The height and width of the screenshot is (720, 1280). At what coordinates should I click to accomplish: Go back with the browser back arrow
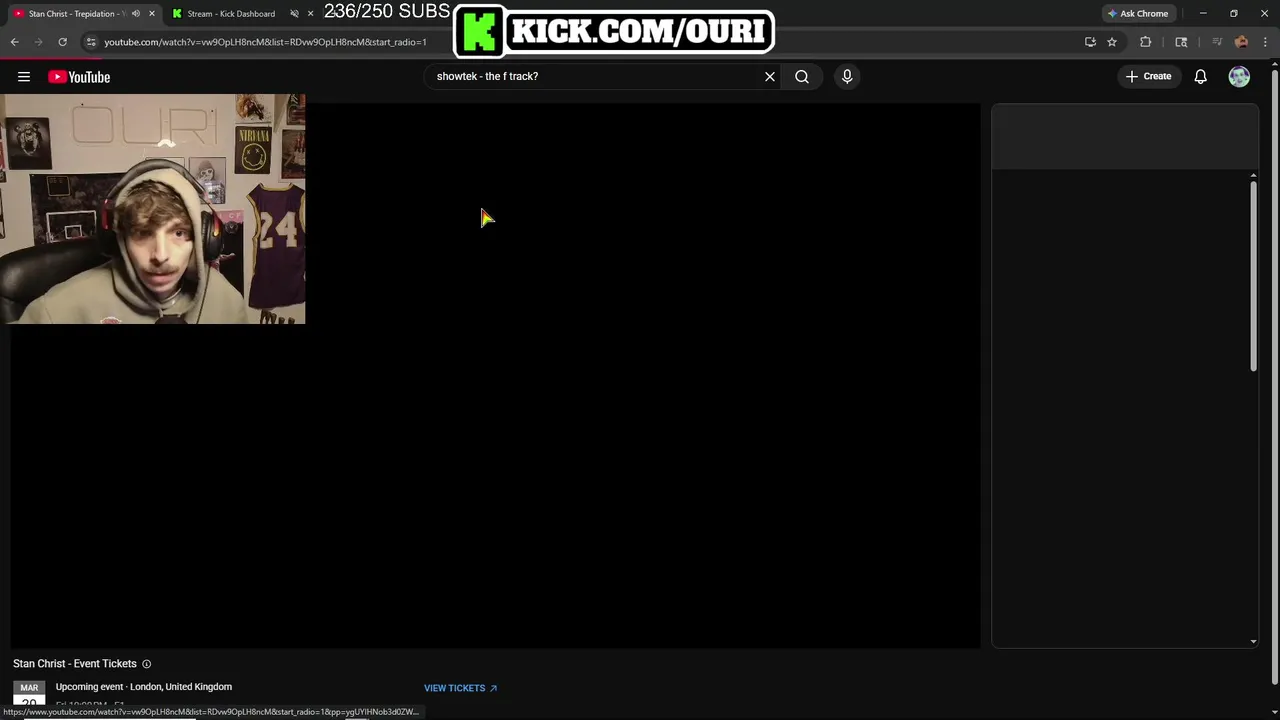[x=15, y=42]
